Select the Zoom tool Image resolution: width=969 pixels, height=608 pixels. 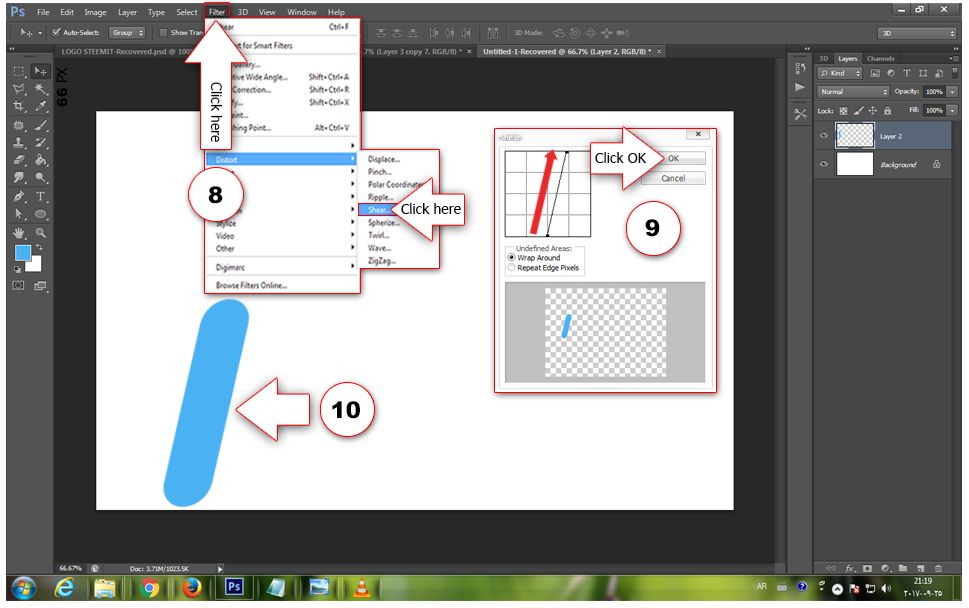[x=41, y=233]
